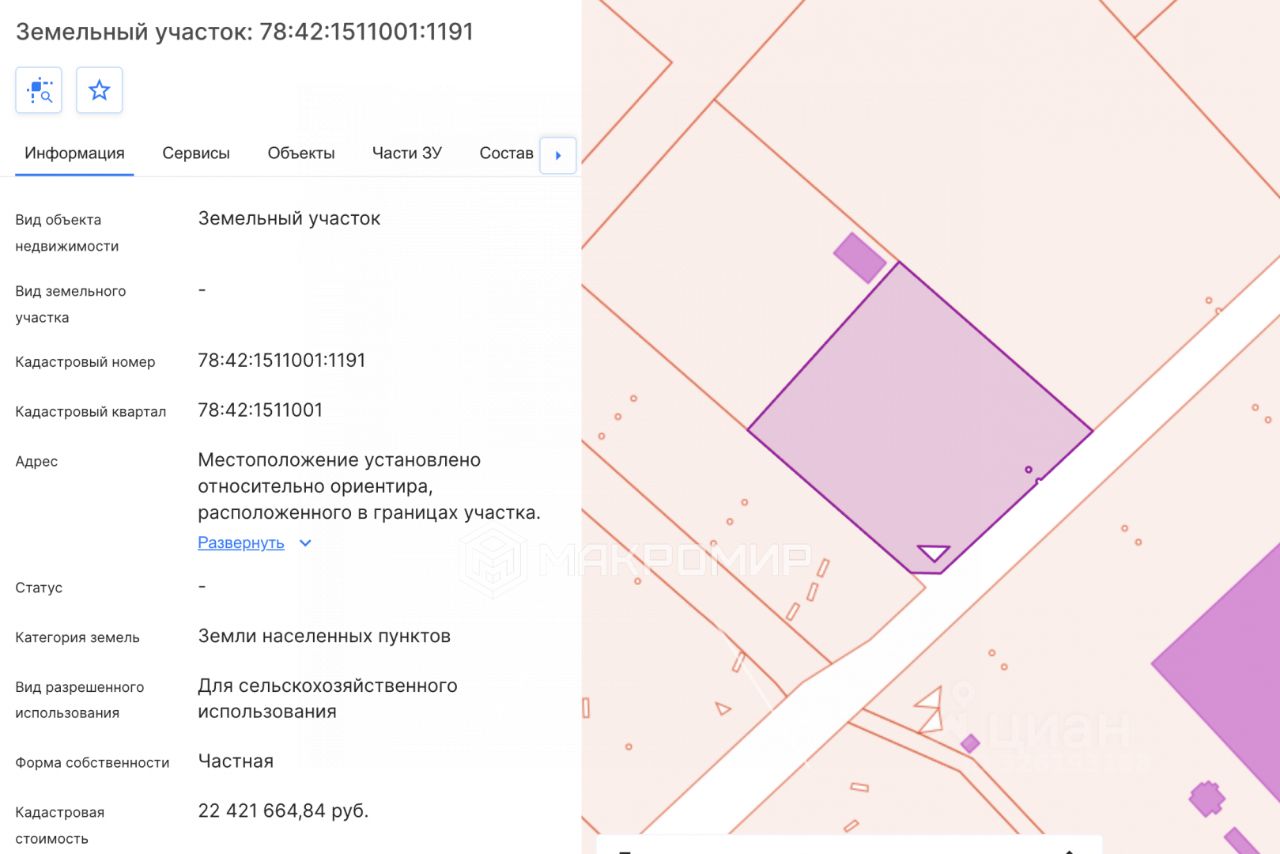Click the locate-on-map search icon button
Image resolution: width=1280 pixels, height=854 pixels.
coord(39,91)
